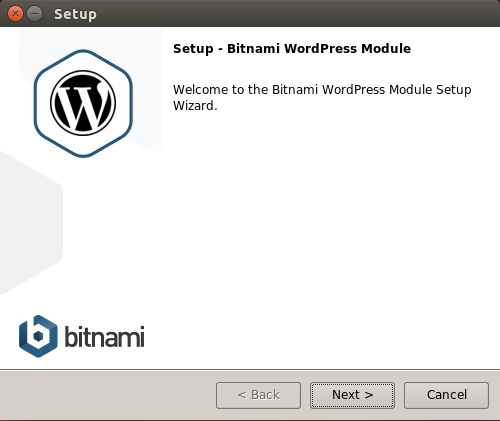Click the "Setup" title in the title bar
Image resolution: width=500 pixels, height=421 pixels.
point(75,14)
